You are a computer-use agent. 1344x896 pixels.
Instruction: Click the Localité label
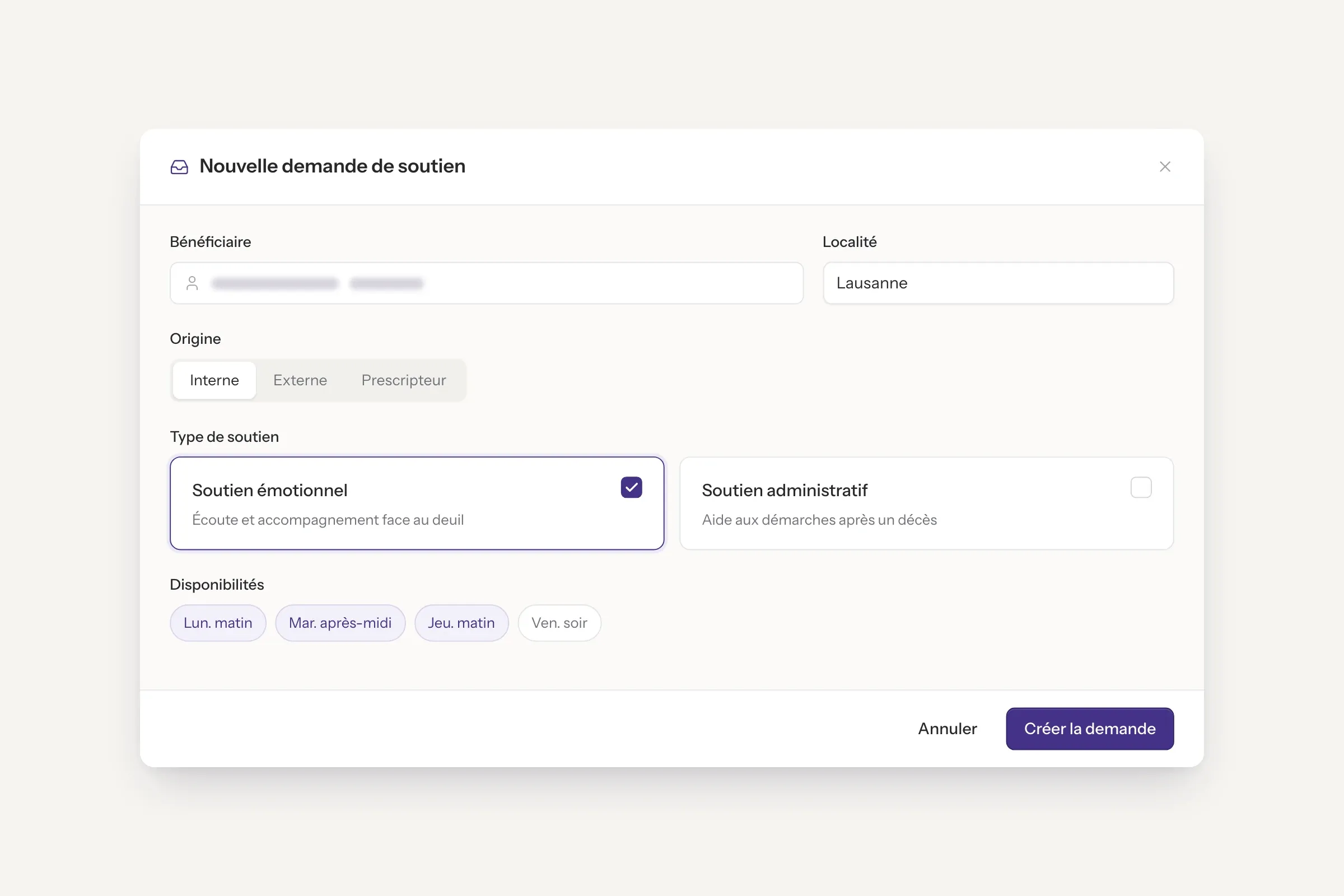coord(849,242)
